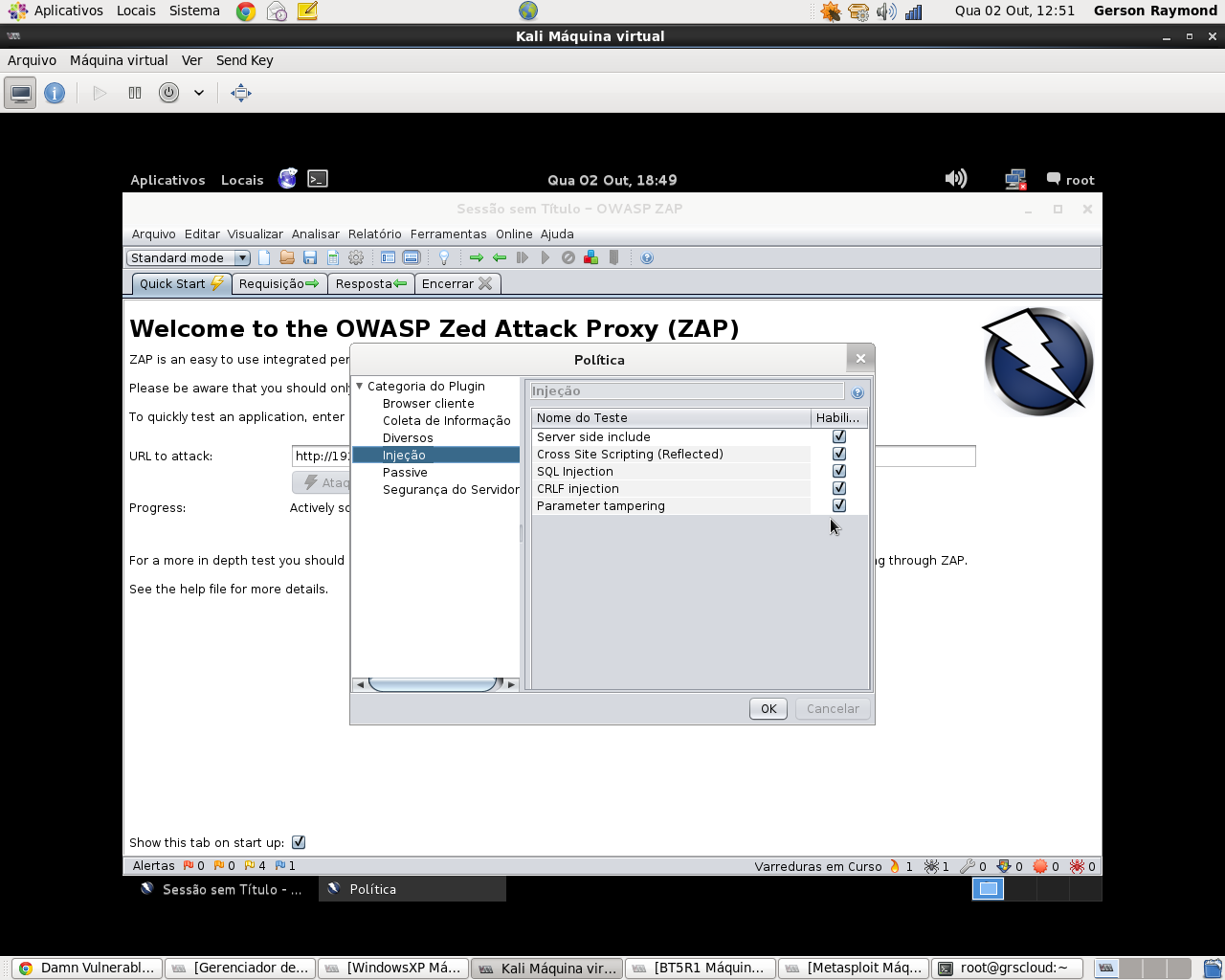The width and height of the screenshot is (1225, 980).
Task: Click the Kali volume speaker icon
Action: click(956, 179)
